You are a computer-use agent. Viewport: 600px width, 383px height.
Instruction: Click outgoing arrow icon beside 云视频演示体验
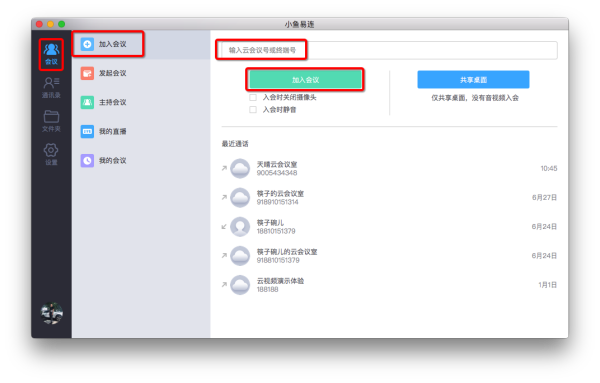point(224,284)
